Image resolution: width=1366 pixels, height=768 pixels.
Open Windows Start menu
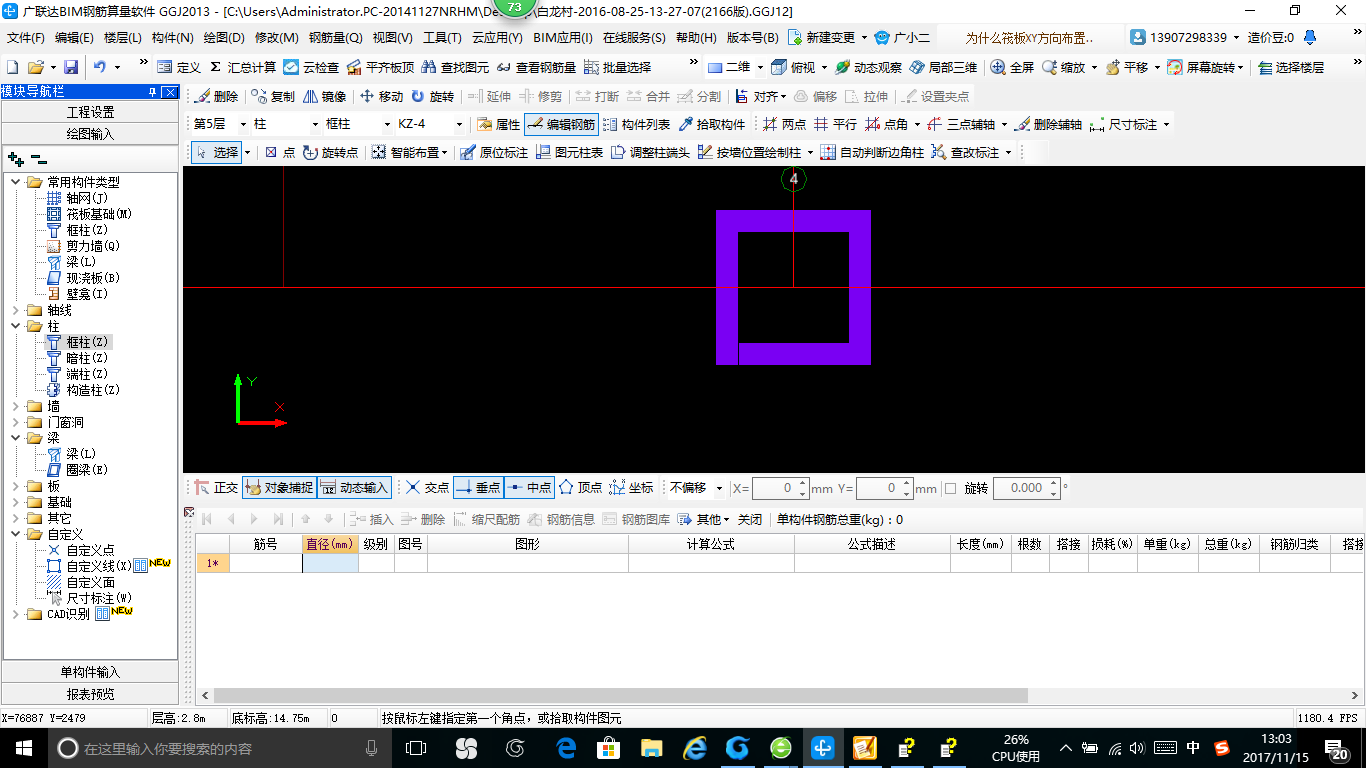click(x=24, y=748)
